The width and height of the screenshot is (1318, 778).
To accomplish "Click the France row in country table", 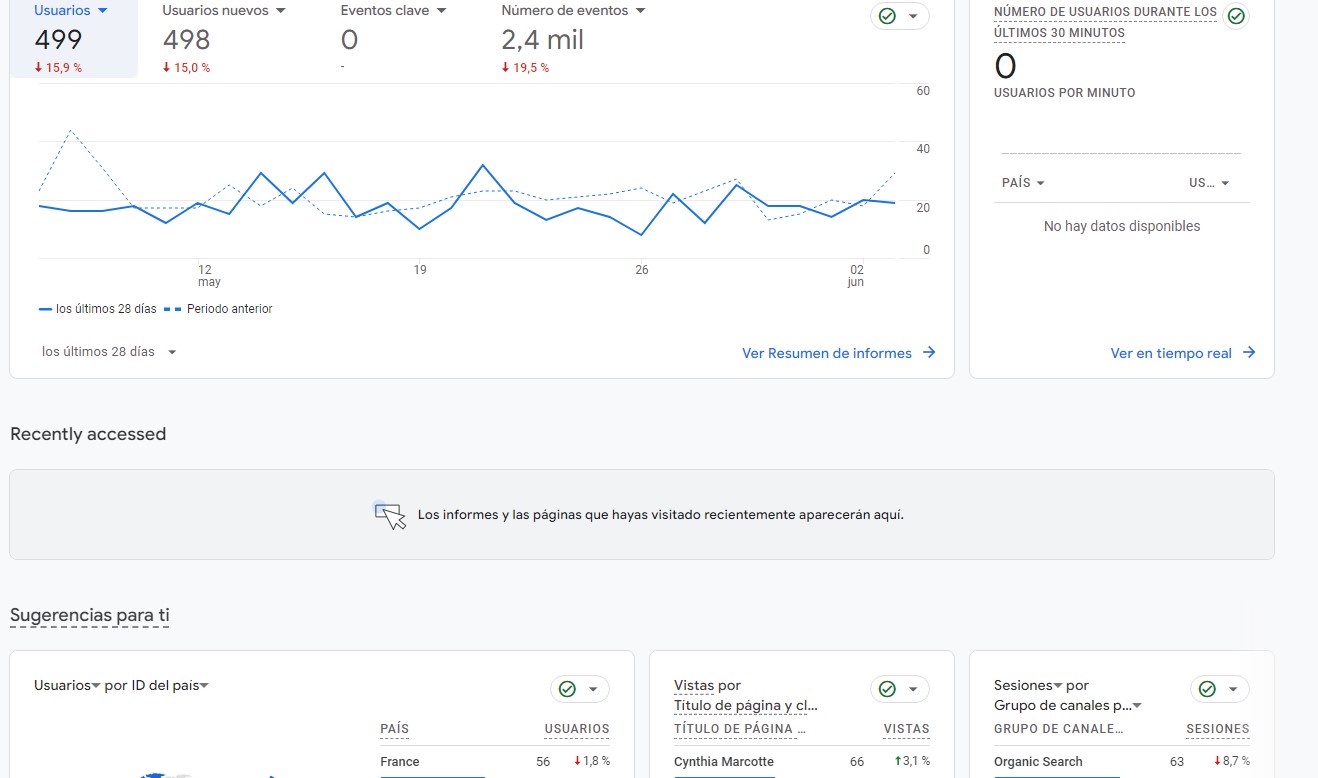I will 495,762.
